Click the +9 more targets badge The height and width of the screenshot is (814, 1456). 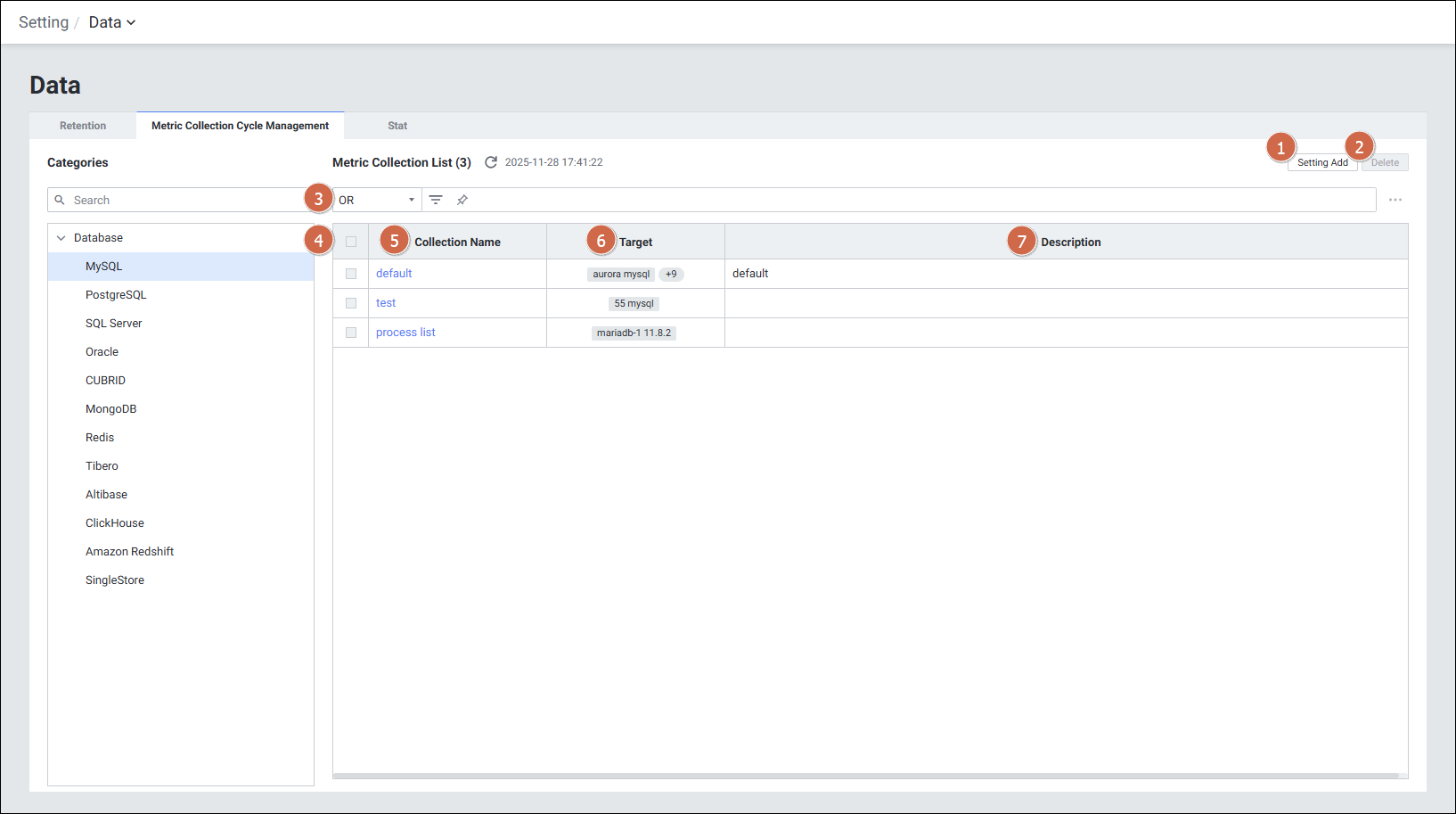[x=671, y=274]
